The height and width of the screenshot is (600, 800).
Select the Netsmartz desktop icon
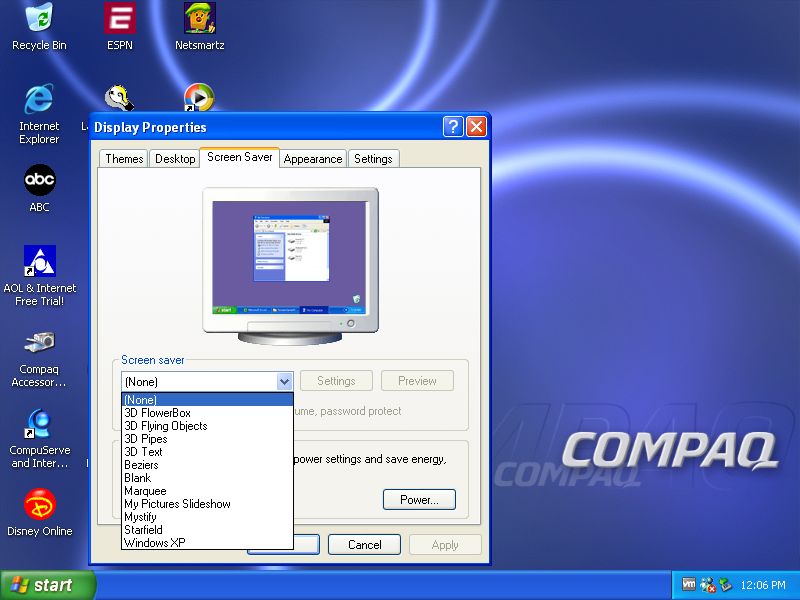199,27
